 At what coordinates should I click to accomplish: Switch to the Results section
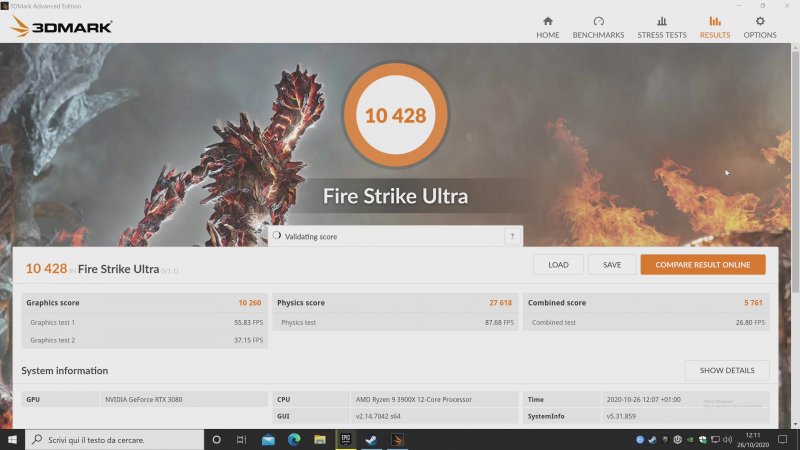[715, 28]
